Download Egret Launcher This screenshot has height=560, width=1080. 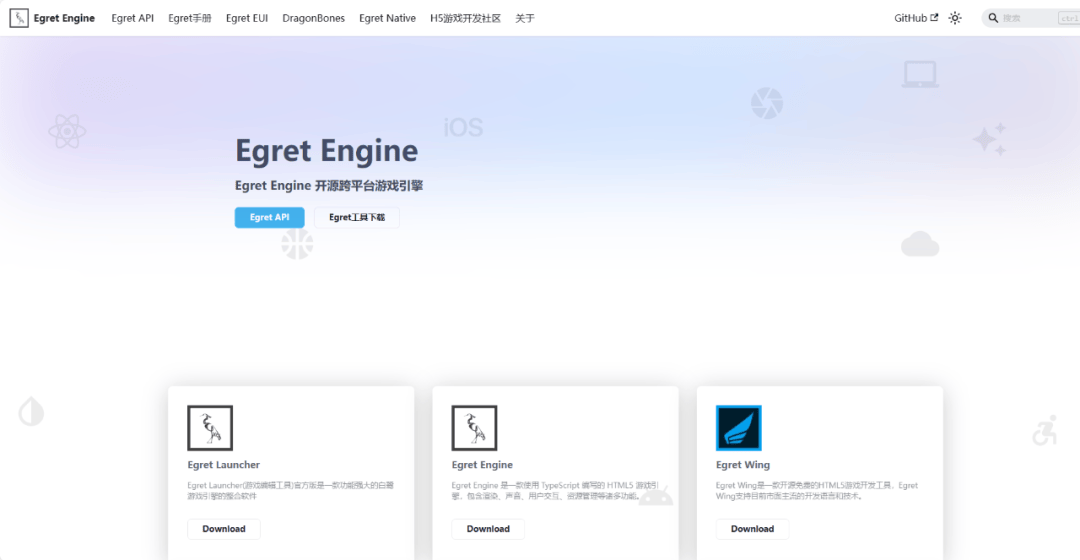click(x=224, y=529)
